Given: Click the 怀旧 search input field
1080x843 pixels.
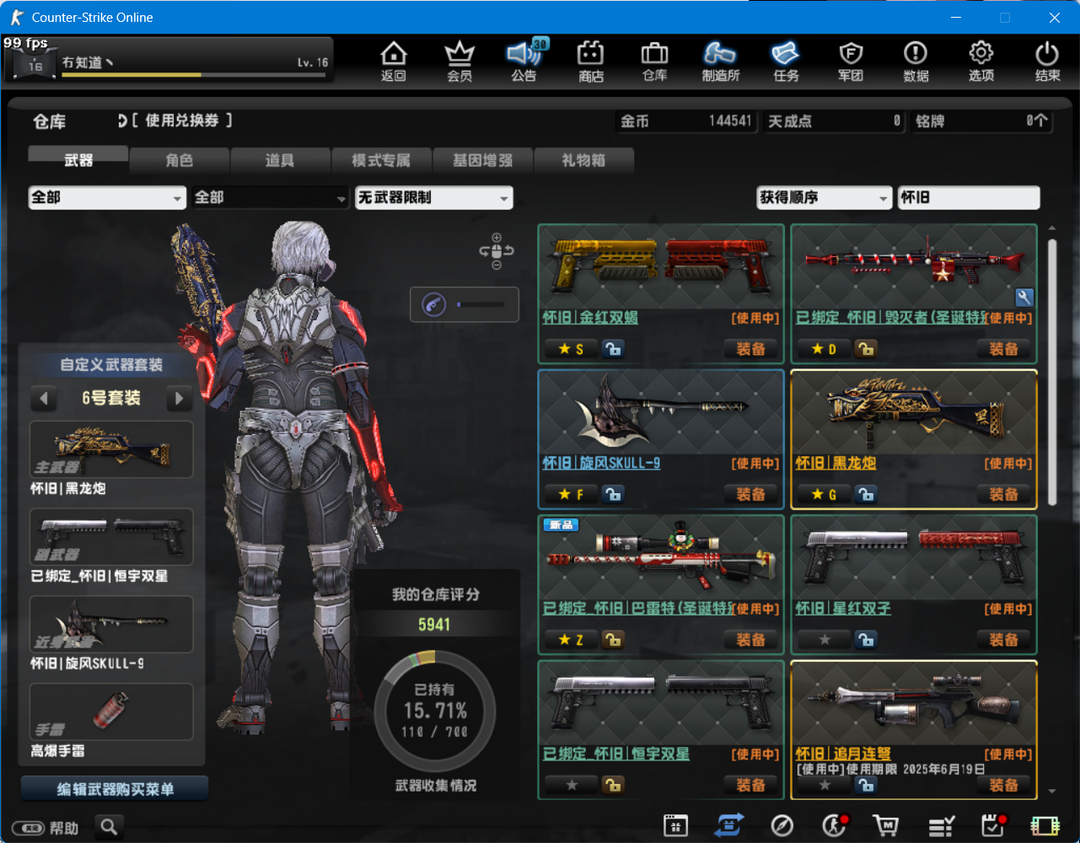Looking at the screenshot, I should [x=968, y=198].
